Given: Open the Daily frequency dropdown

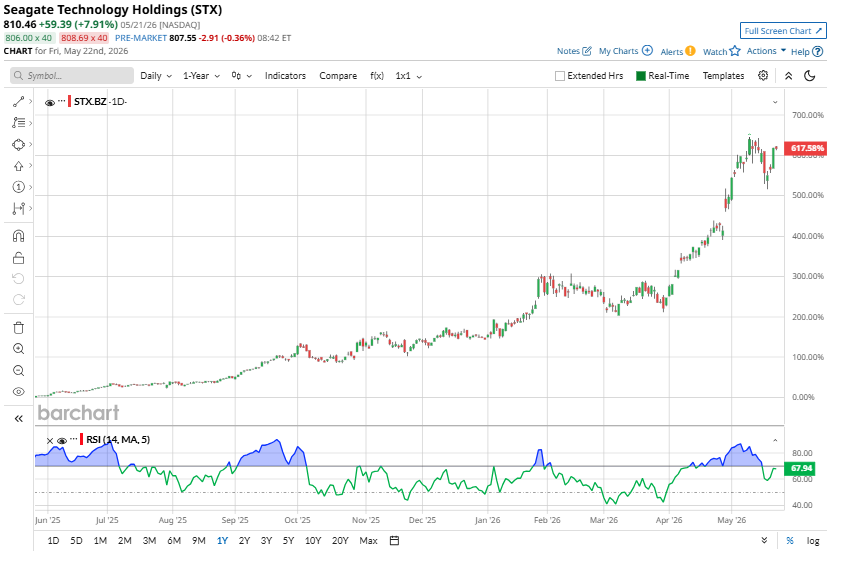Looking at the screenshot, I should tap(156, 76).
